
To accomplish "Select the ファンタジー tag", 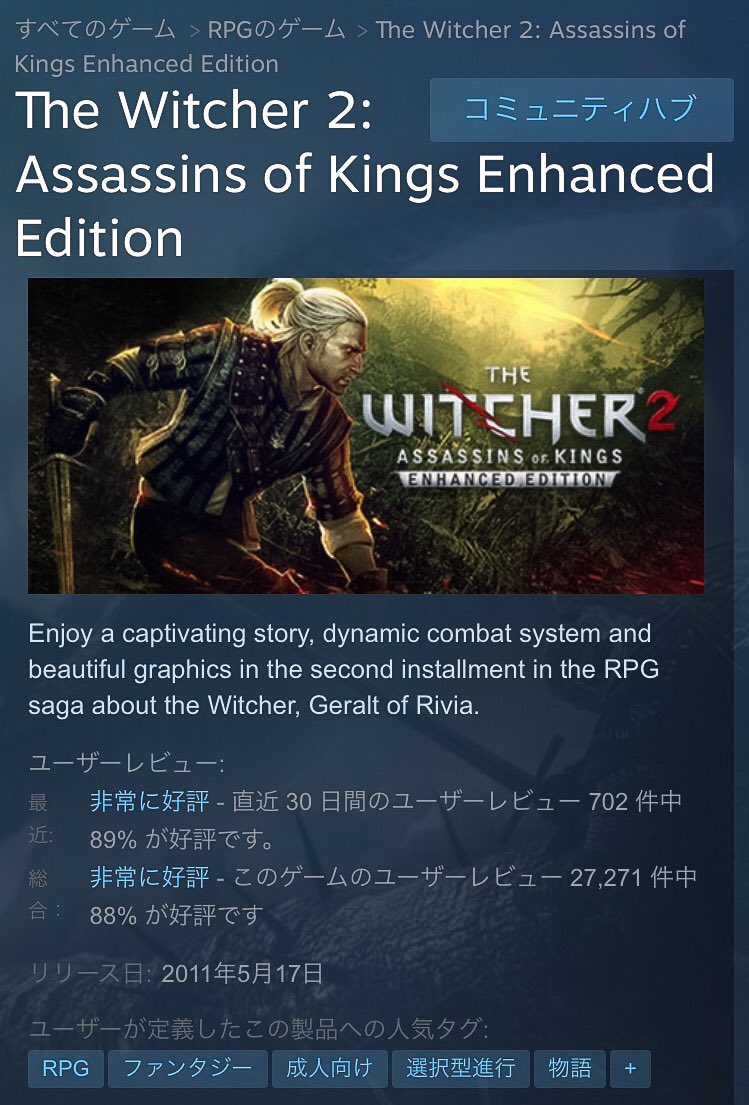I will click(x=187, y=1068).
